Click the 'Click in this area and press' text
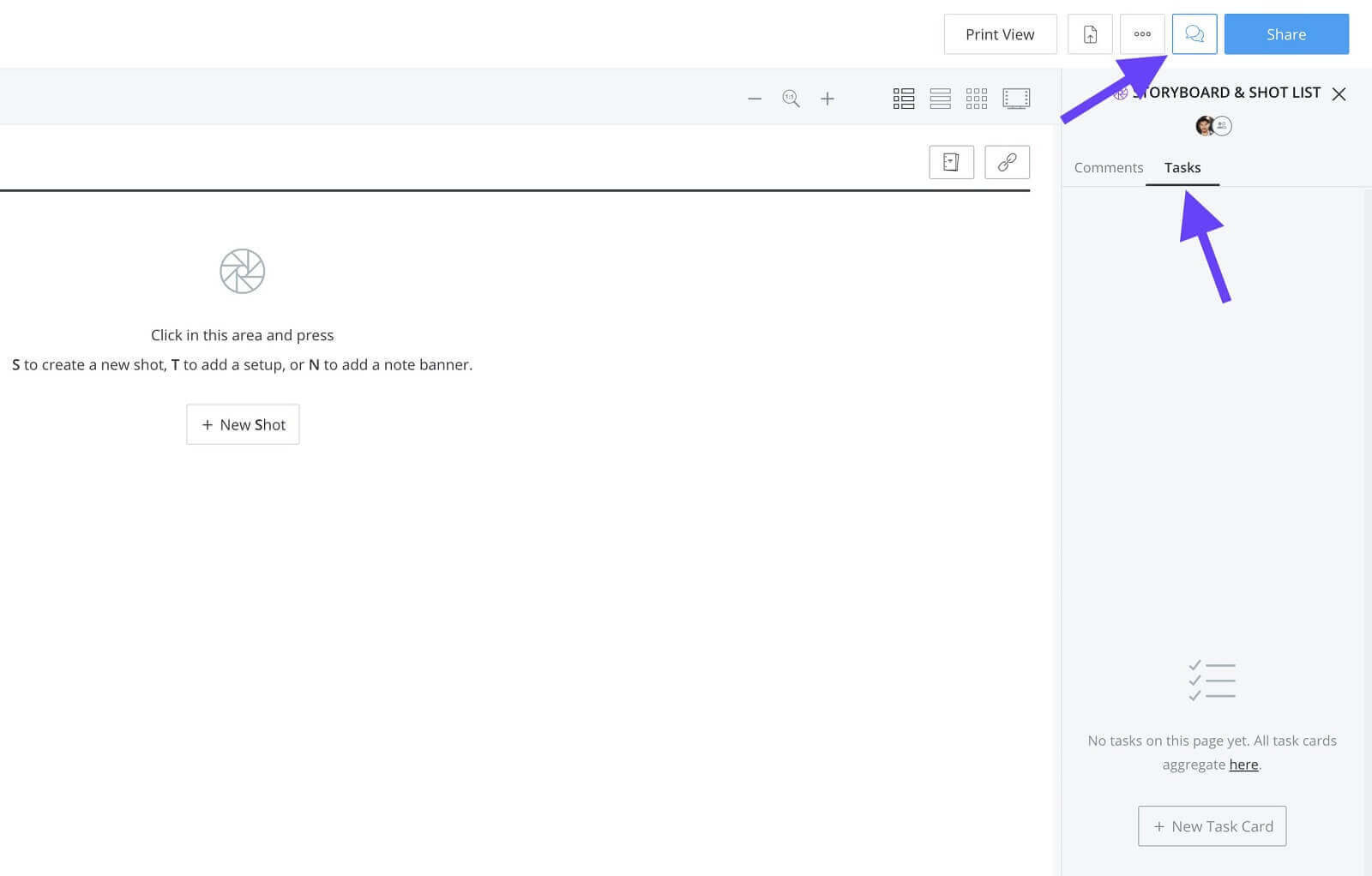This screenshot has width=1372, height=876. click(x=243, y=335)
